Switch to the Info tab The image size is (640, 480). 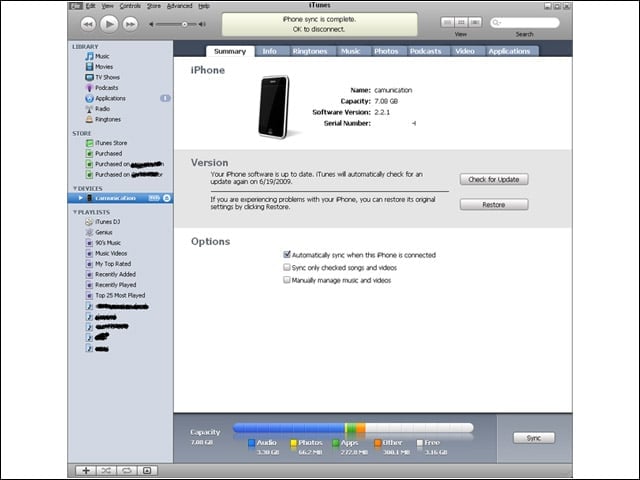269,51
